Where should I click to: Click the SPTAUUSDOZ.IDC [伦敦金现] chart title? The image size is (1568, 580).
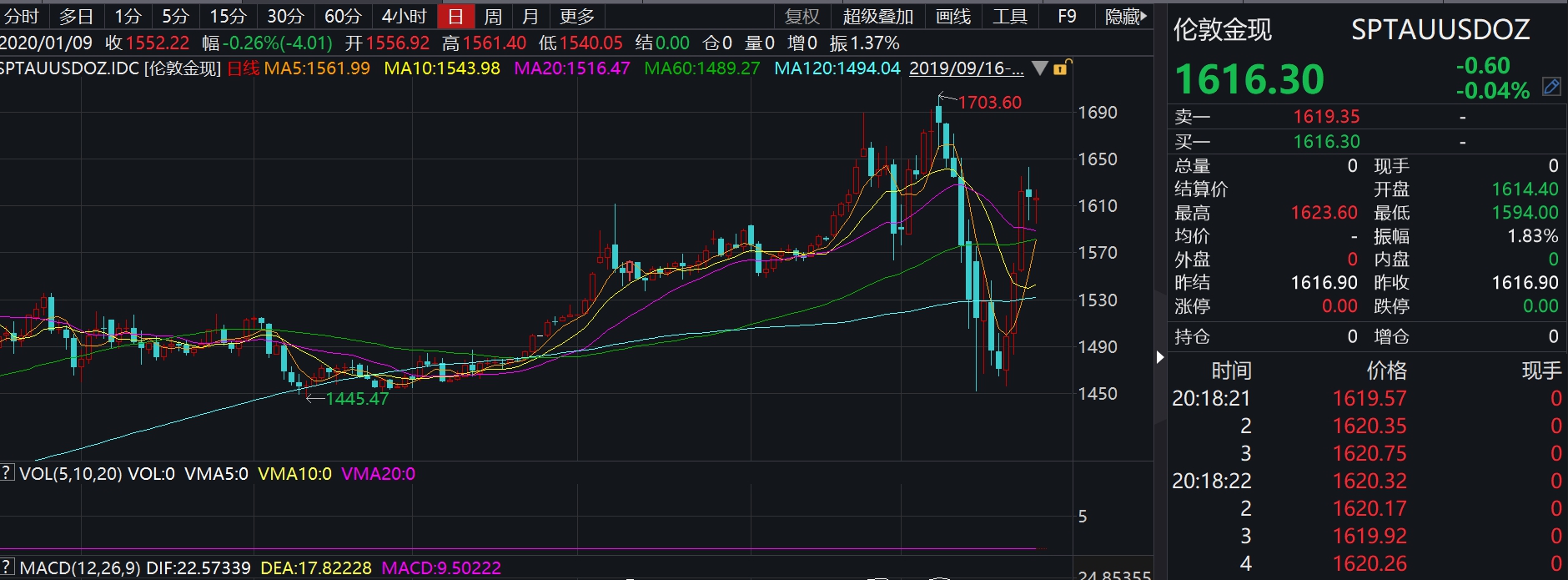(110, 68)
